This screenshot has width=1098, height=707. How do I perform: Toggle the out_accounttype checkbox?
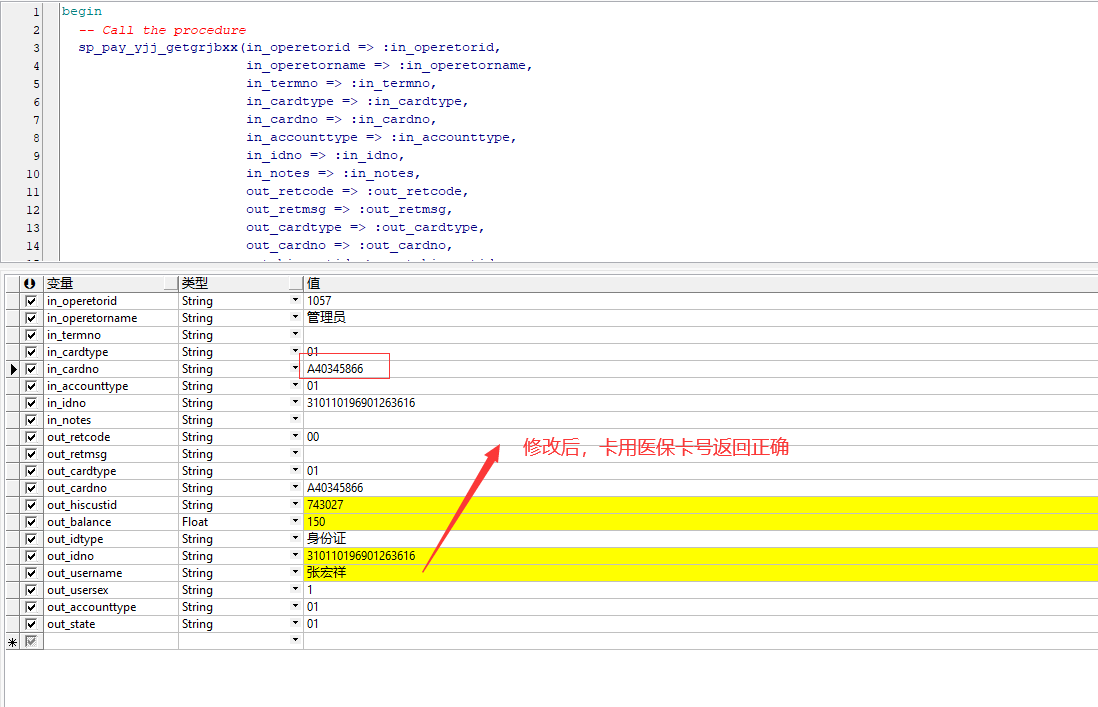(31, 607)
